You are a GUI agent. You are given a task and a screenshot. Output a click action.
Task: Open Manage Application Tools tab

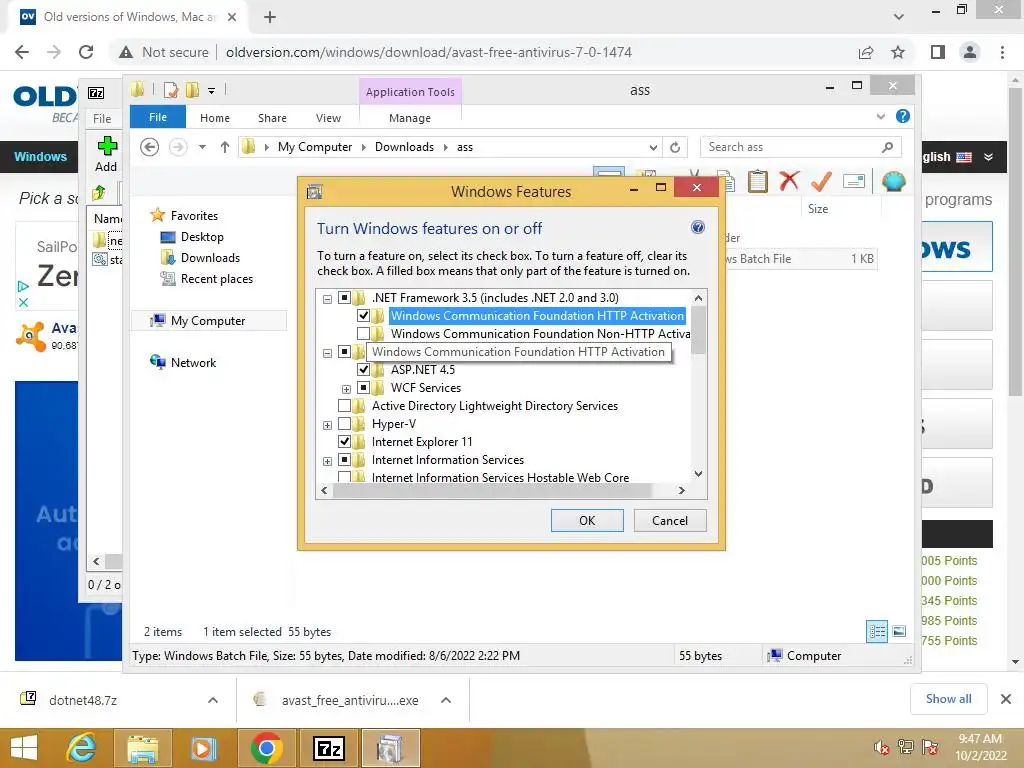pos(409,118)
